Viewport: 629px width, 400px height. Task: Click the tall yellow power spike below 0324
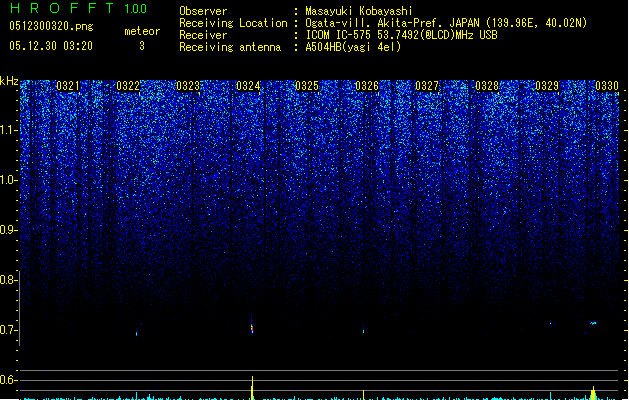click(x=252, y=388)
